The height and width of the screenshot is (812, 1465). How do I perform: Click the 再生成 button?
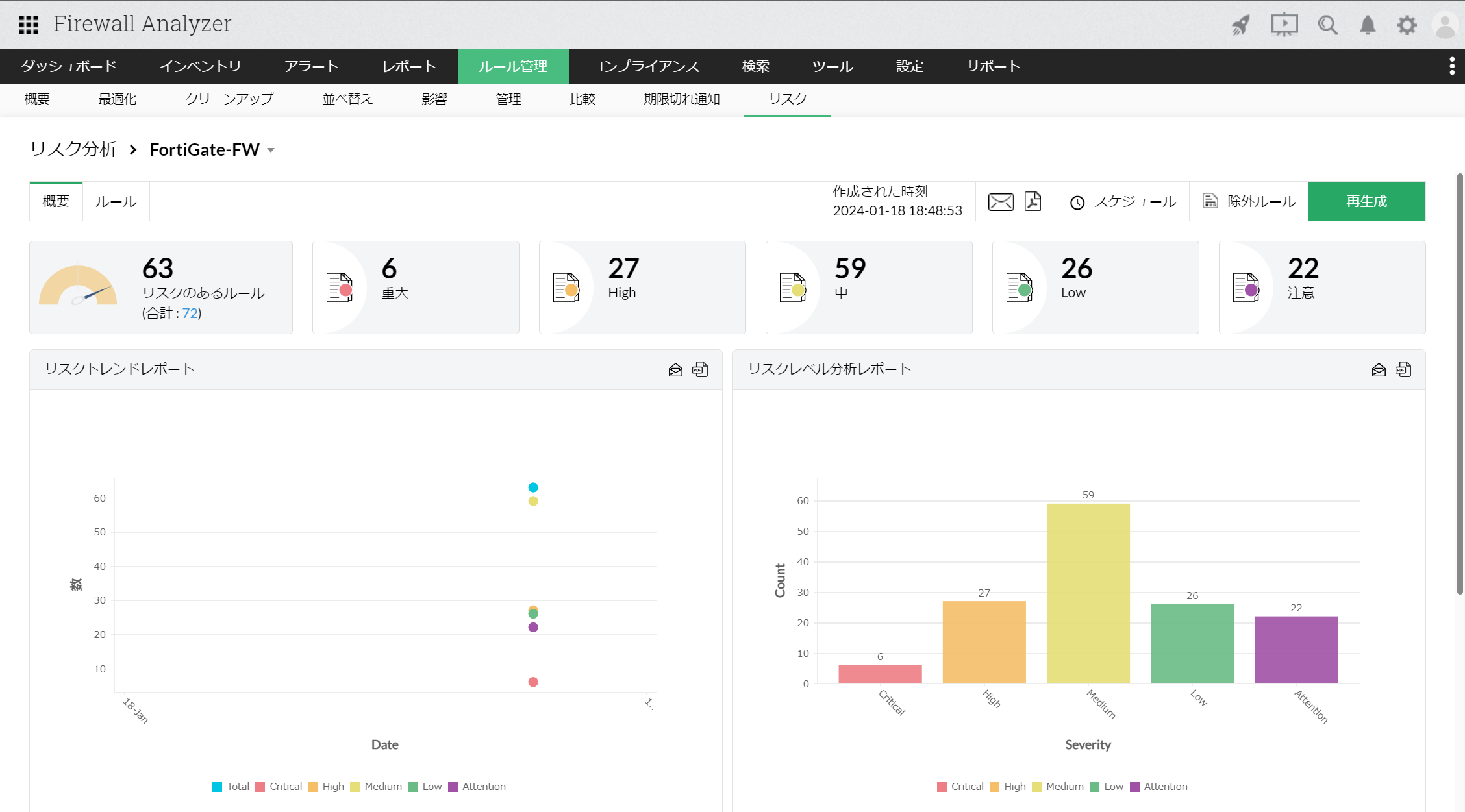pos(1366,202)
